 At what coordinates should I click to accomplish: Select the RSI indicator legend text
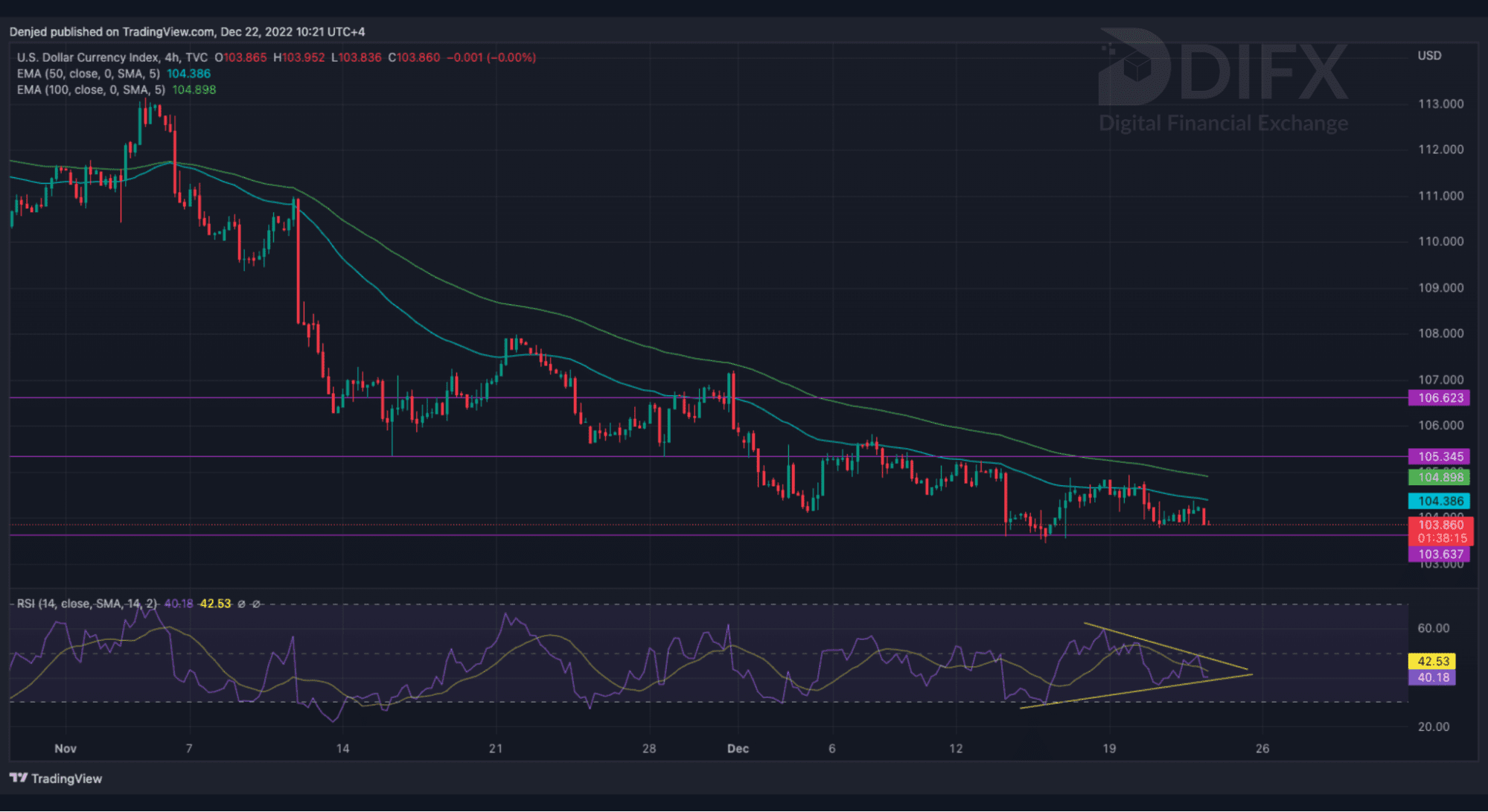(86, 604)
